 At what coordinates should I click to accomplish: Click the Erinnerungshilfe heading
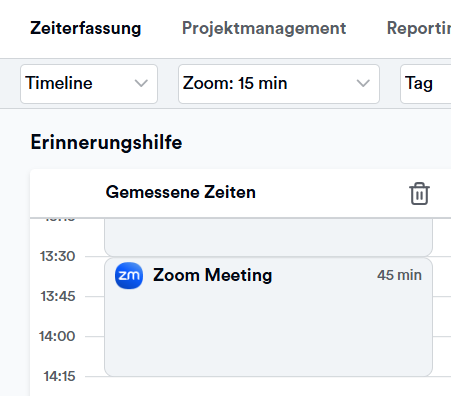[106, 143]
